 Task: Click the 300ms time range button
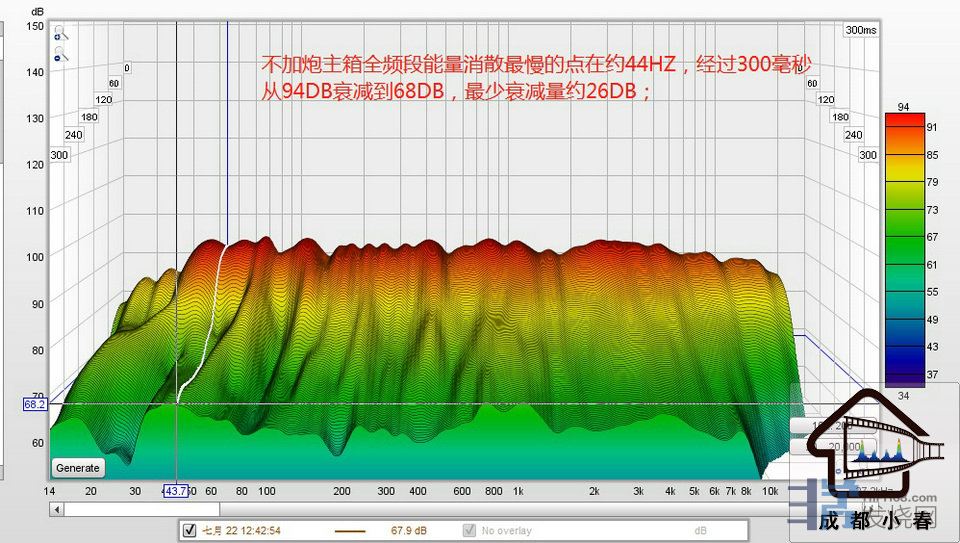pyautogui.click(x=860, y=30)
